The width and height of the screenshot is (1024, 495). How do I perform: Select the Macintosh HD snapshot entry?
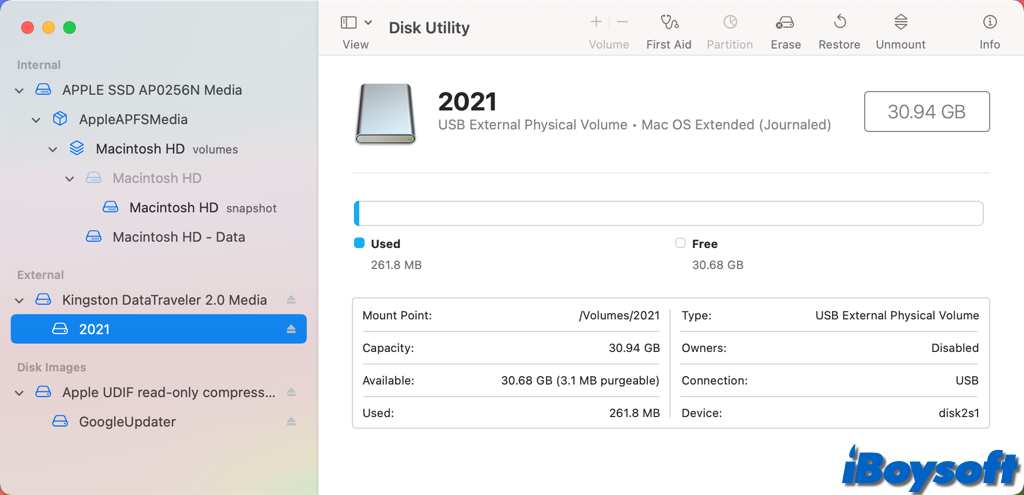[174, 208]
